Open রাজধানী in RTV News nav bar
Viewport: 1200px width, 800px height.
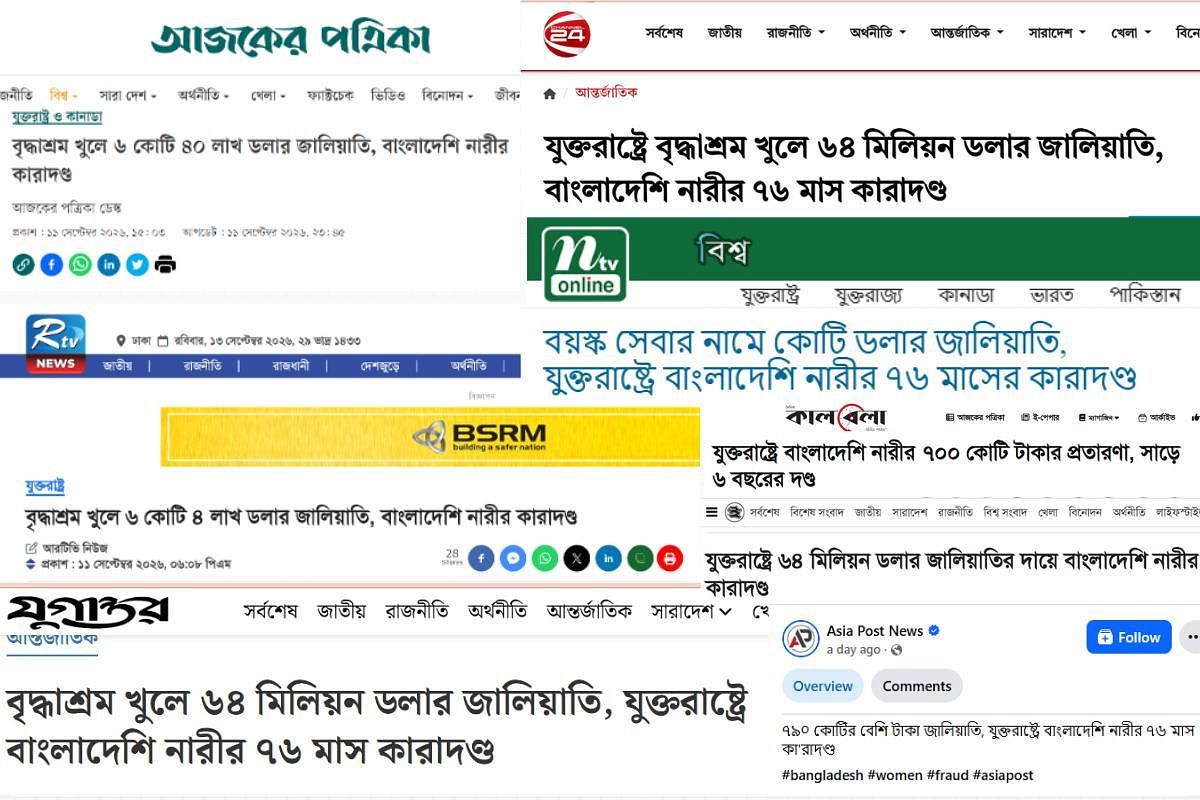(291, 366)
